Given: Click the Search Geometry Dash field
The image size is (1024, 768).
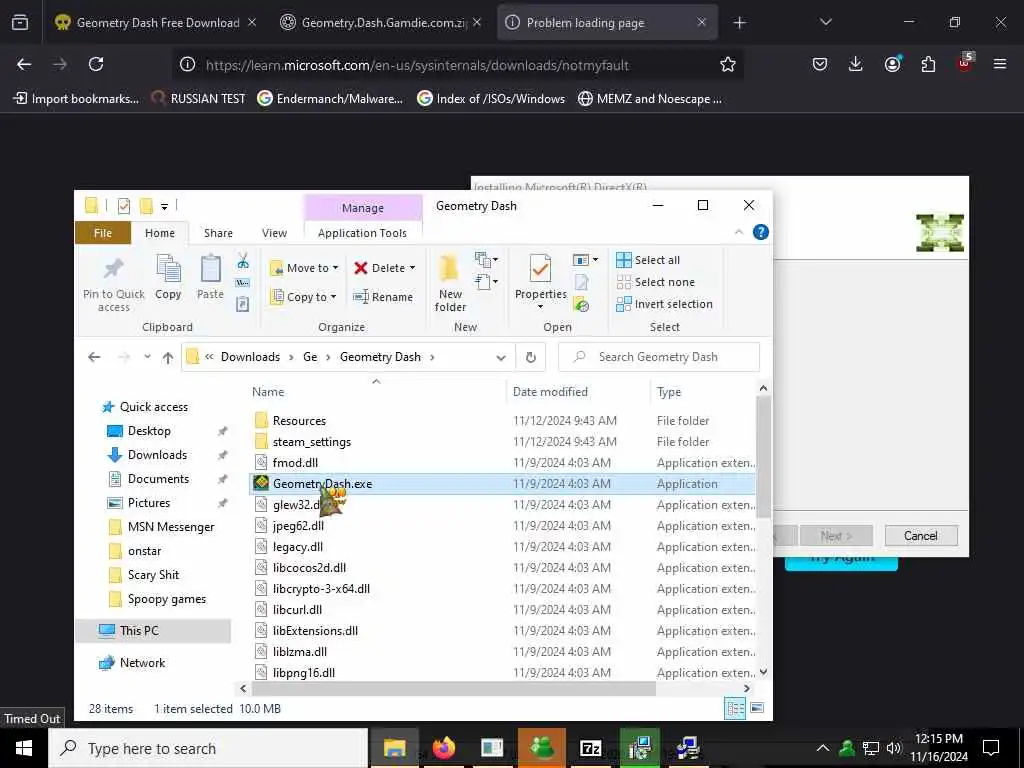Looking at the screenshot, I should [659, 357].
